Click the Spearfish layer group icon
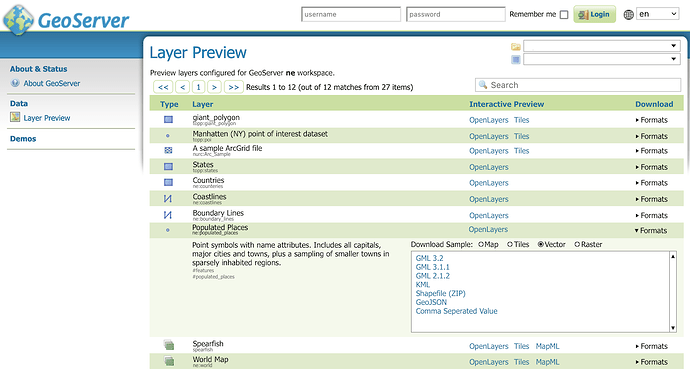 [x=169, y=345]
